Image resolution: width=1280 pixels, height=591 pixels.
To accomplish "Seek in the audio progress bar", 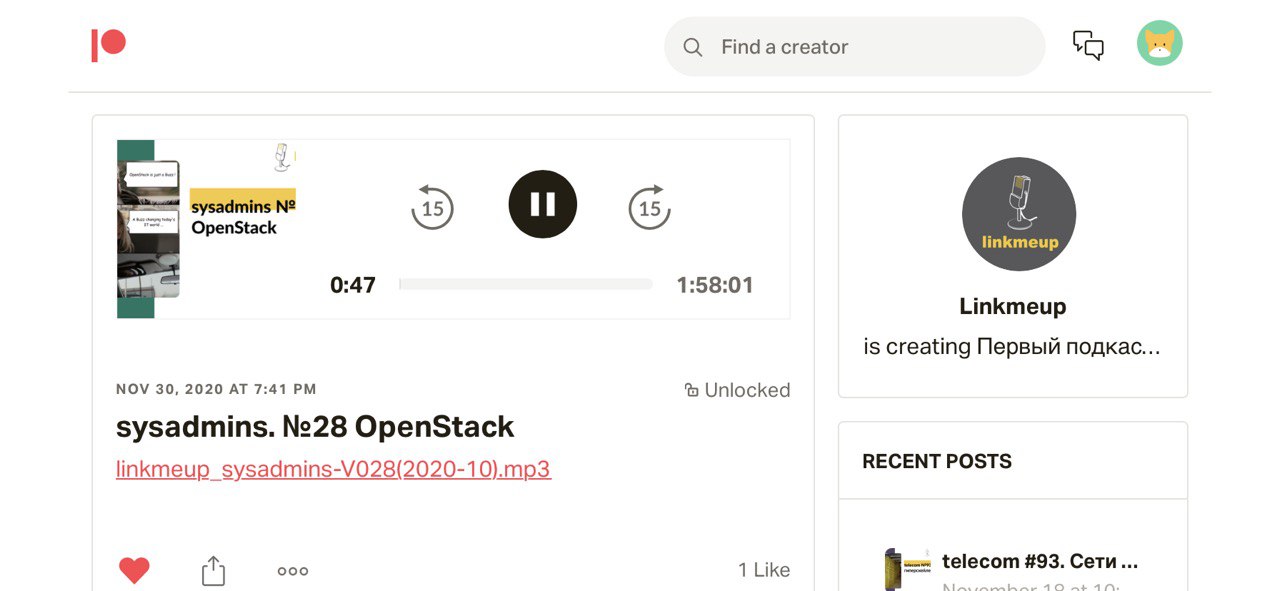I will point(526,285).
